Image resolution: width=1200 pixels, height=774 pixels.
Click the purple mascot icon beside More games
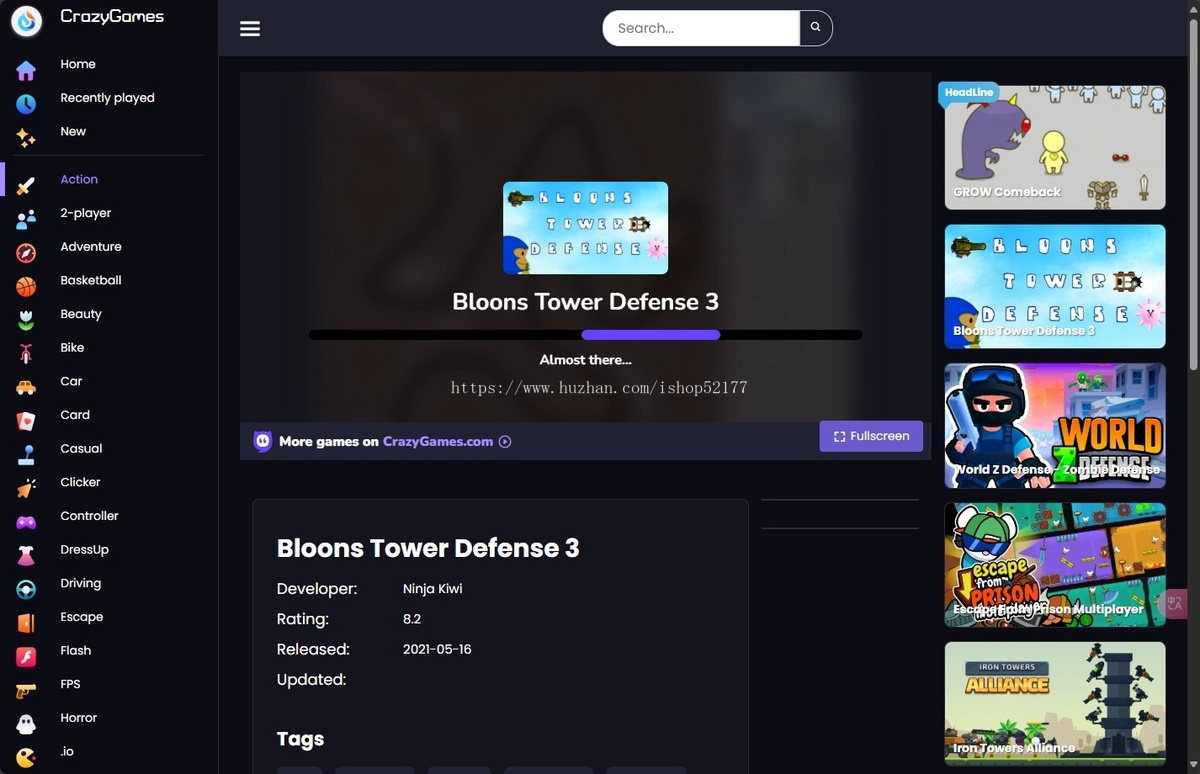263,441
